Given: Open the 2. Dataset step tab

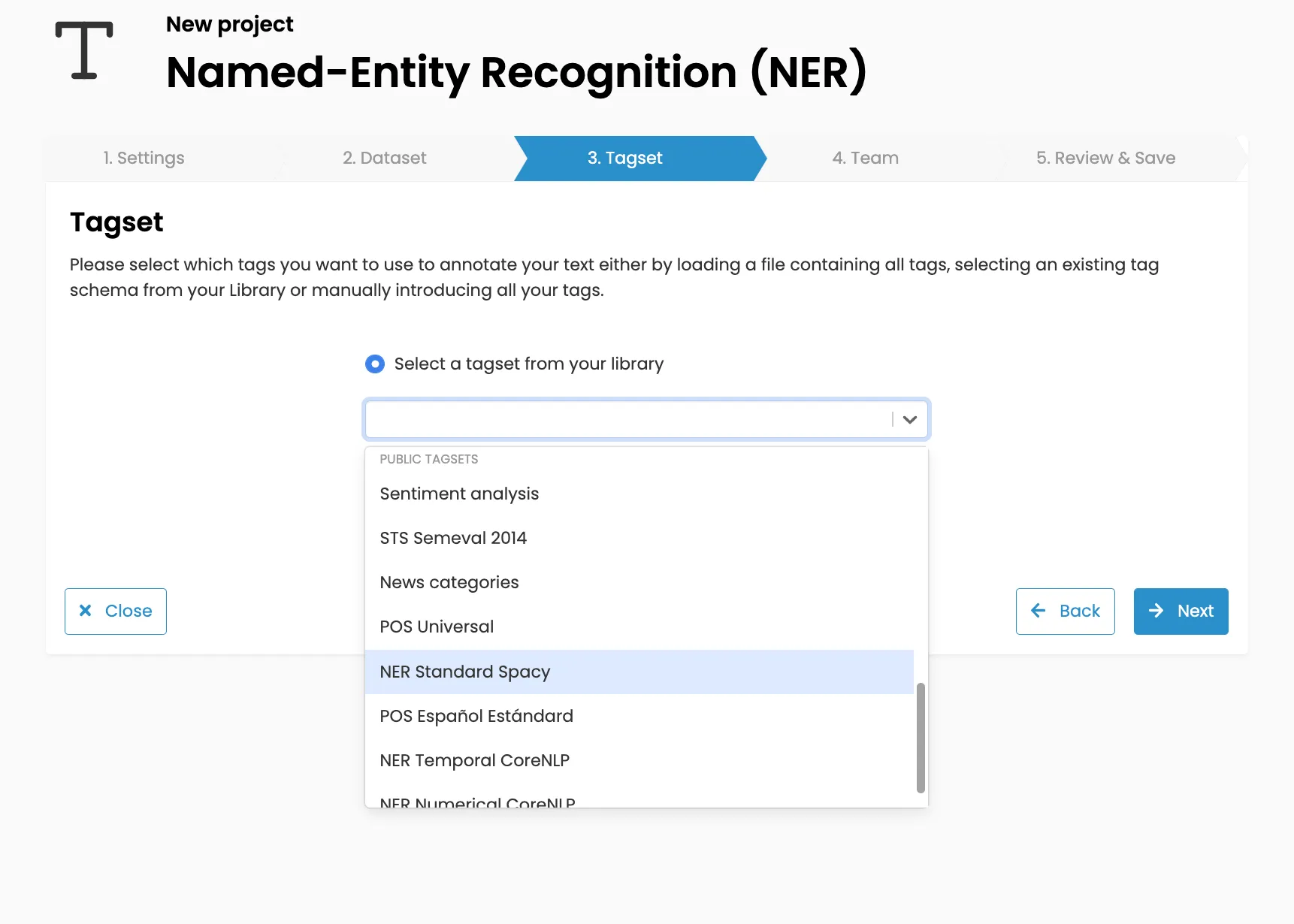Looking at the screenshot, I should tap(385, 158).
